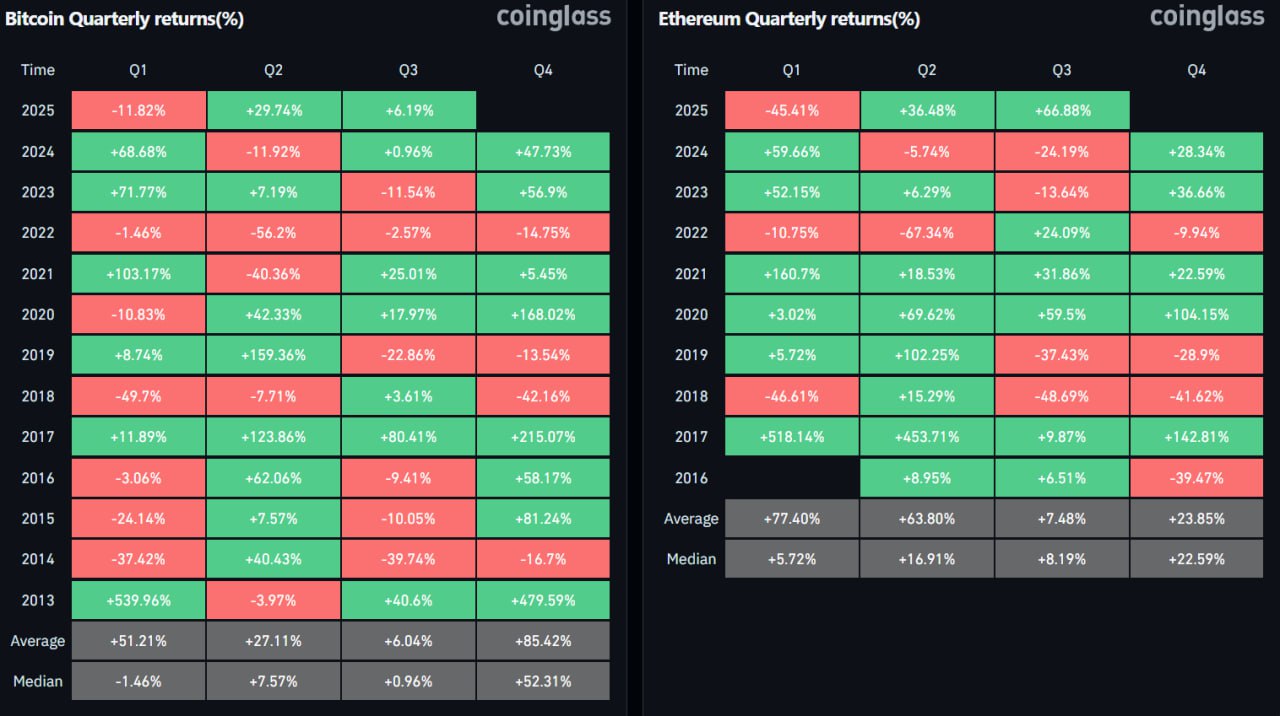Select the Bitcoin 2025 Q2 cell showing +29.74%
The image size is (1280, 716).
click(274, 111)
